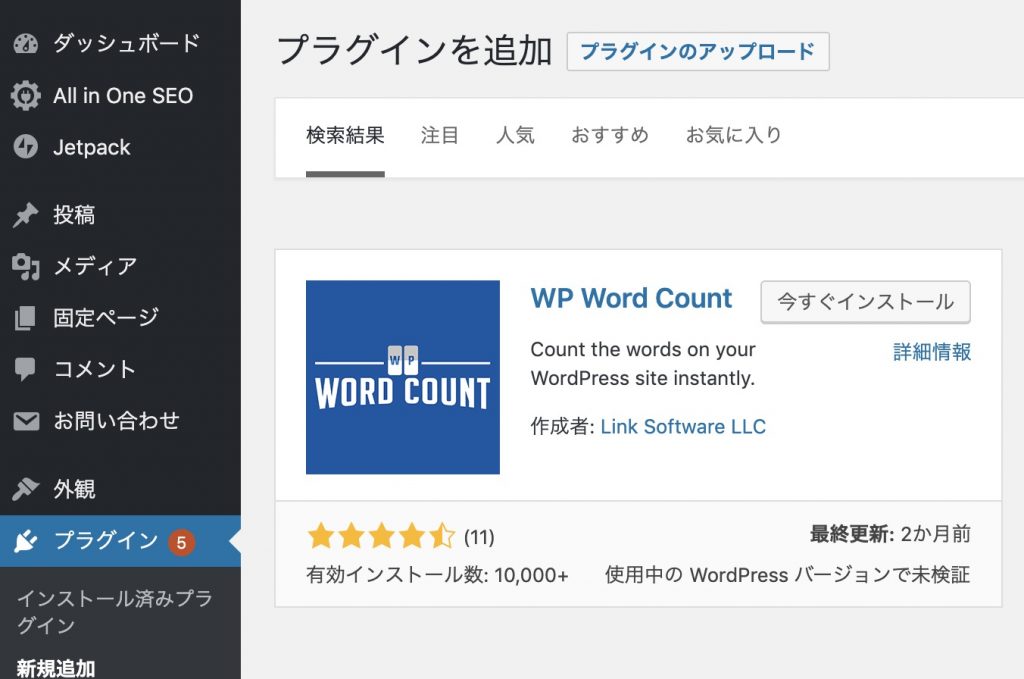
Task: Click WP Word Count plugin thumbnail
Action: (402, 377)
